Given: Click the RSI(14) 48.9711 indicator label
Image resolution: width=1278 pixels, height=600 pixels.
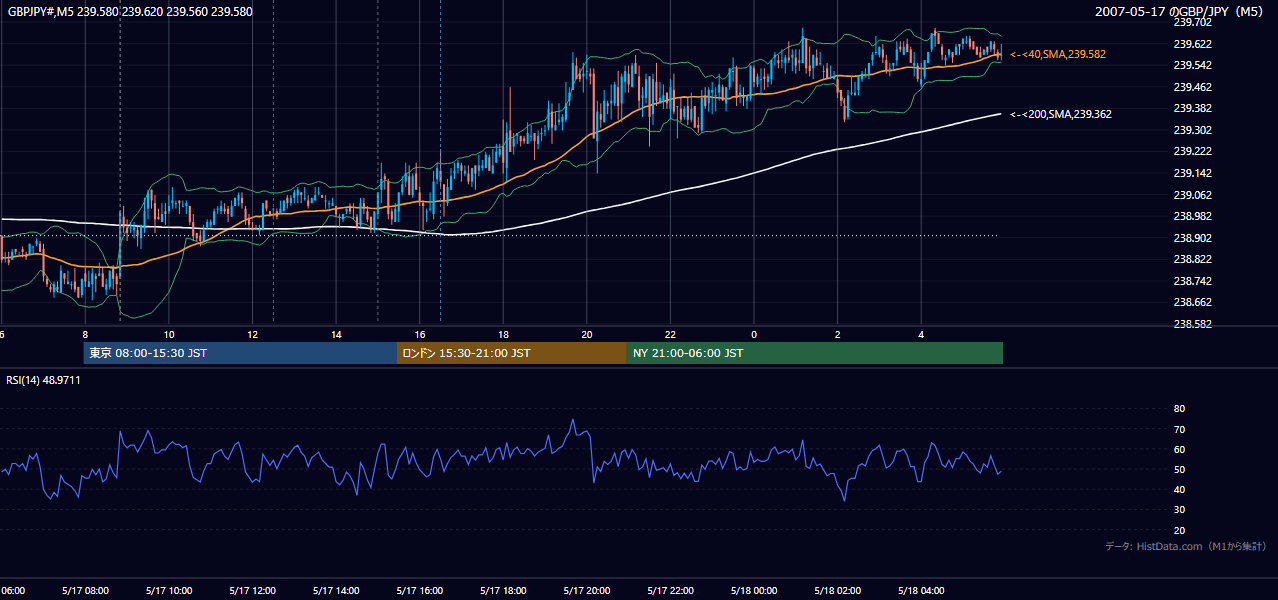Looking at the screenshot, I should 43,380.
